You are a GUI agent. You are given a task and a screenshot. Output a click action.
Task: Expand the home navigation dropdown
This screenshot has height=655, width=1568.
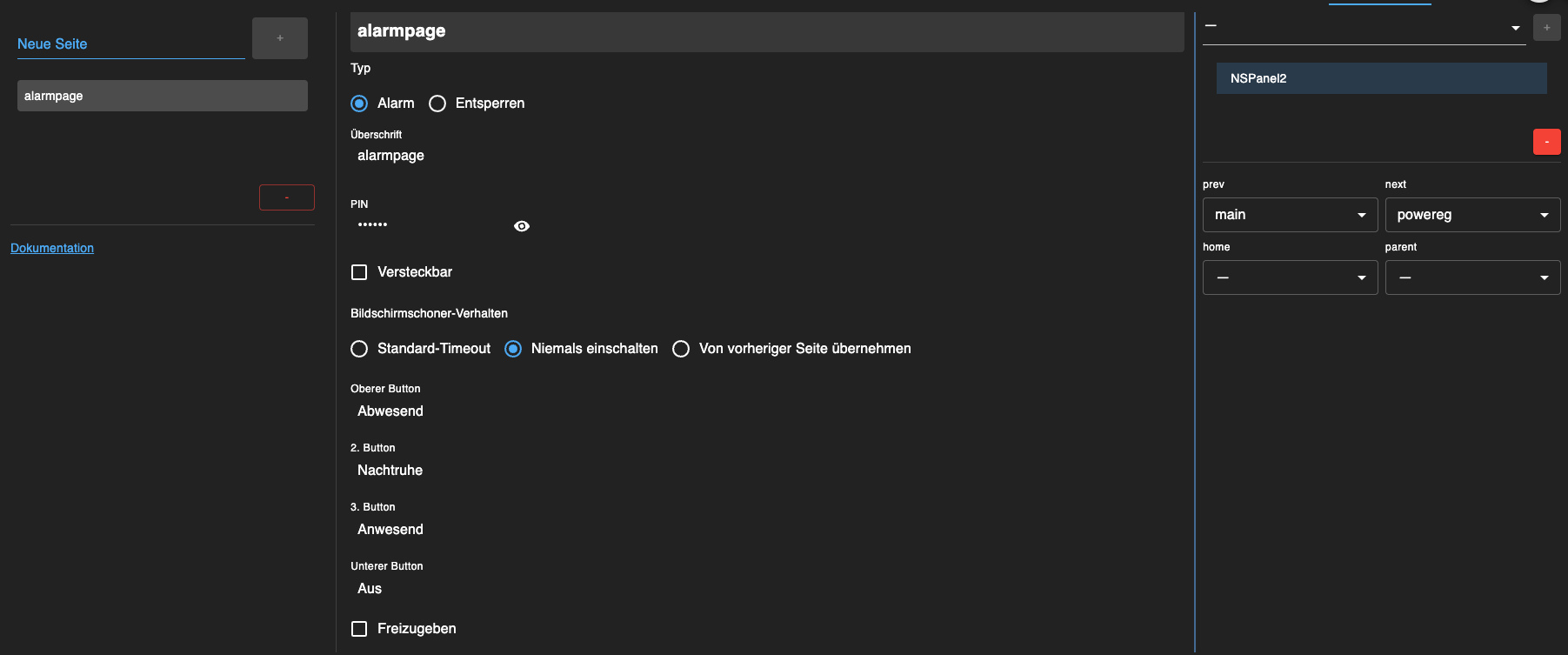click(1290, 277)
